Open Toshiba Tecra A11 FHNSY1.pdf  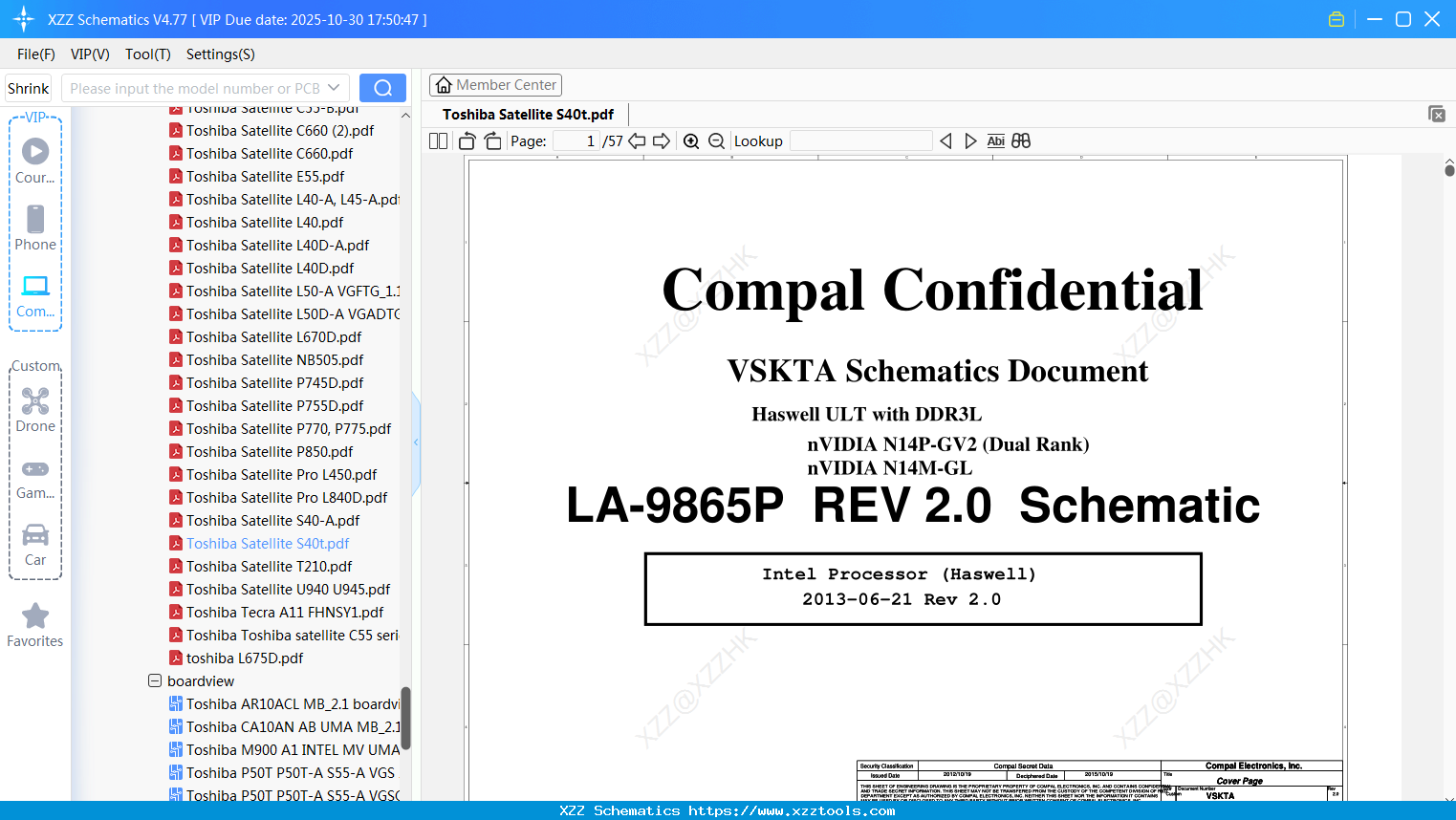coord(285,612)
